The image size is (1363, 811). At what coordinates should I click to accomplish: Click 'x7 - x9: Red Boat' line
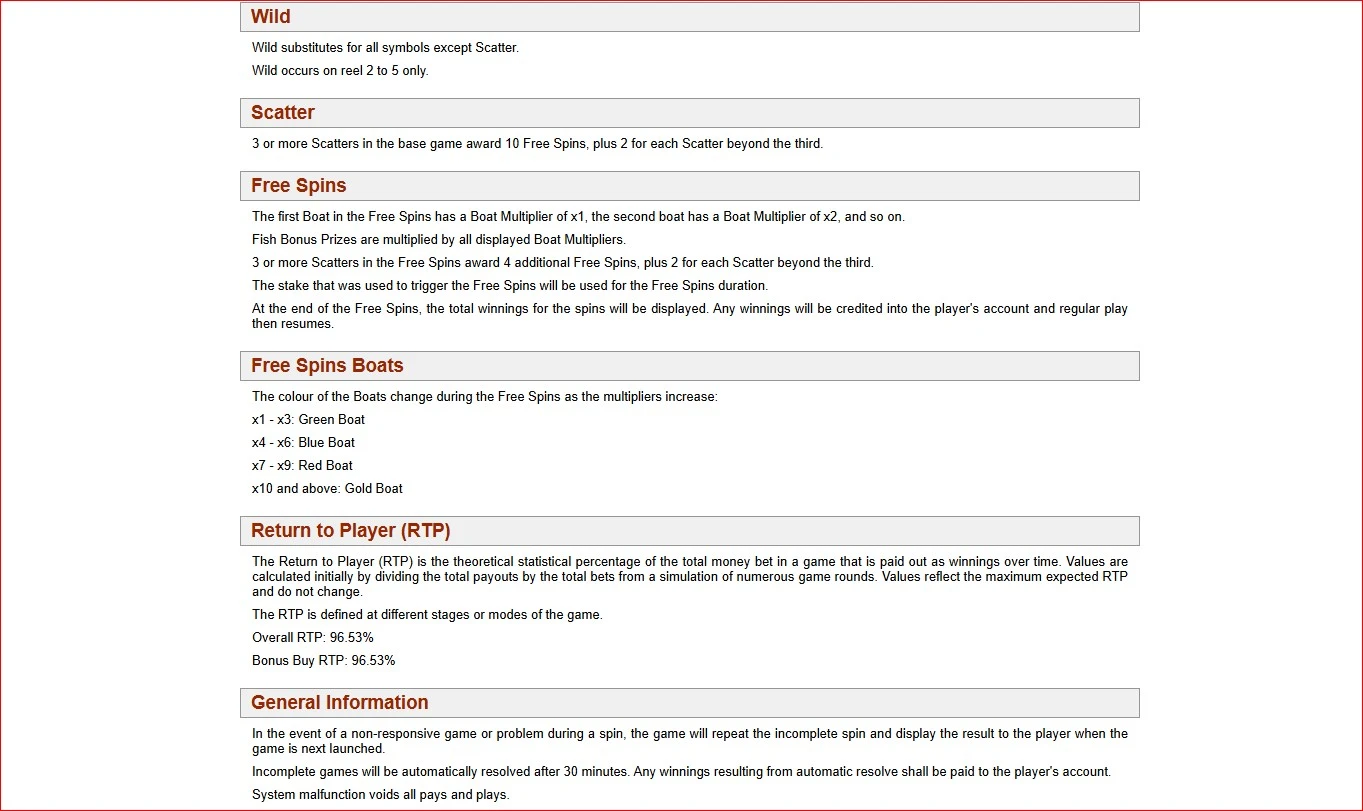pyautogui.click(x=302, y=466)
